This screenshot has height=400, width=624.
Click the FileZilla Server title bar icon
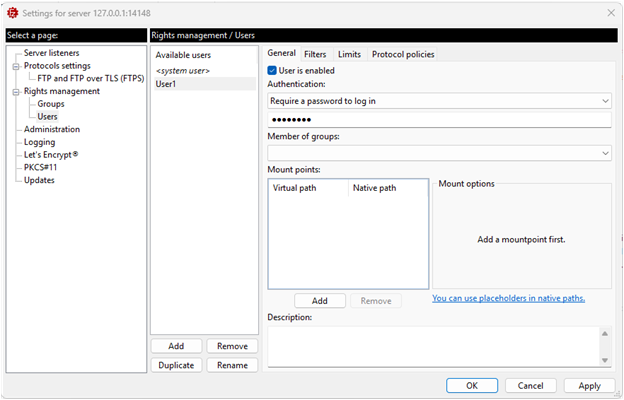pos(11,11)
